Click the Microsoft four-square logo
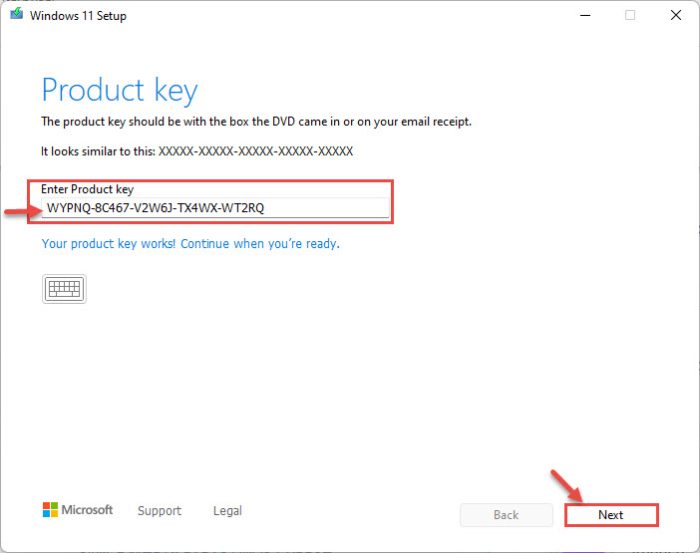This screenshot has height=553, width=700. tap(50, 510)
